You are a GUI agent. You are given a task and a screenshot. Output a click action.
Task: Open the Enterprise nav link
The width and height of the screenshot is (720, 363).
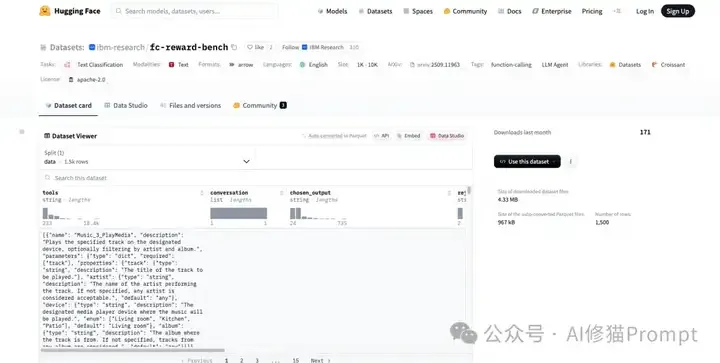click(551, 11)
